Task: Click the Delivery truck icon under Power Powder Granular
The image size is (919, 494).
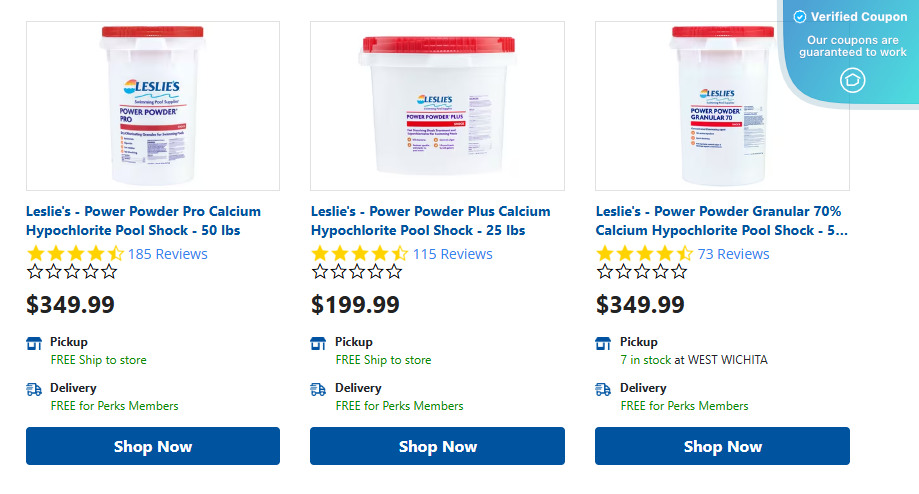Action: pyautogui.click(x=604, y=389)
